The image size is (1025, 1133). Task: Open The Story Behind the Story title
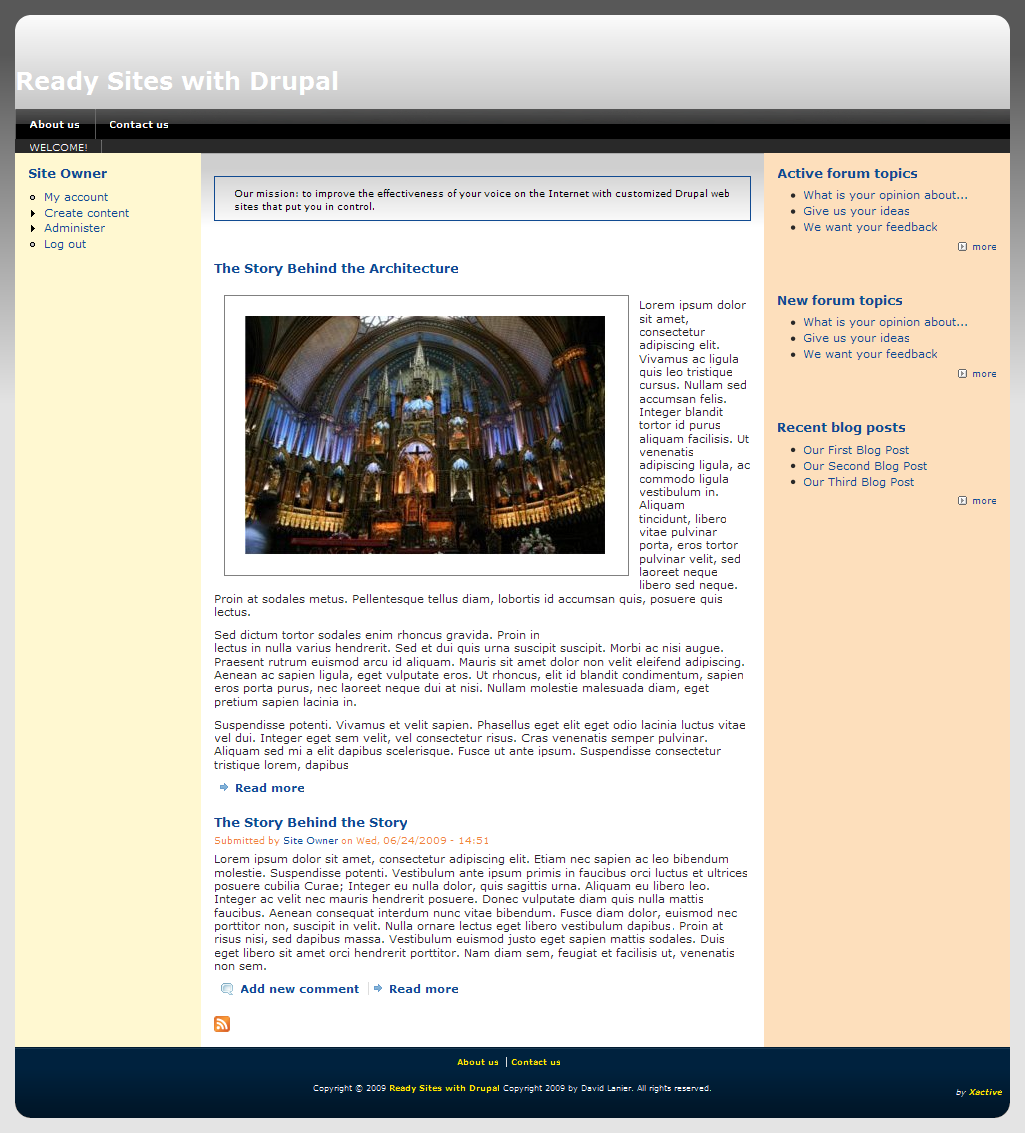pyautogui.click(x=310, y=822)
